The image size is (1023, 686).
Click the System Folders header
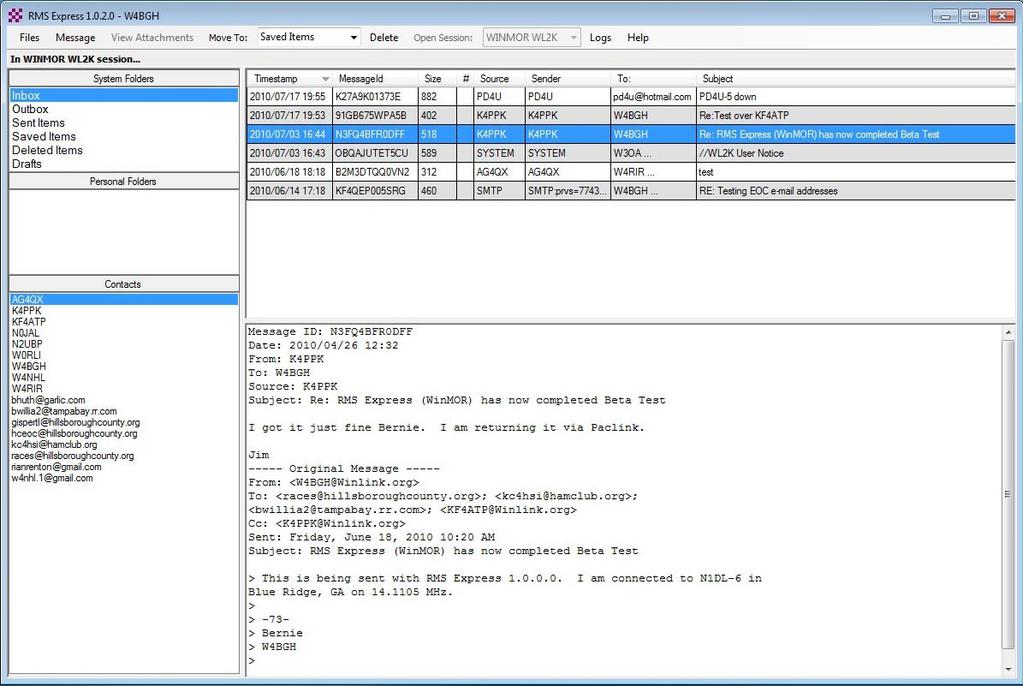[x=123, y=78]
